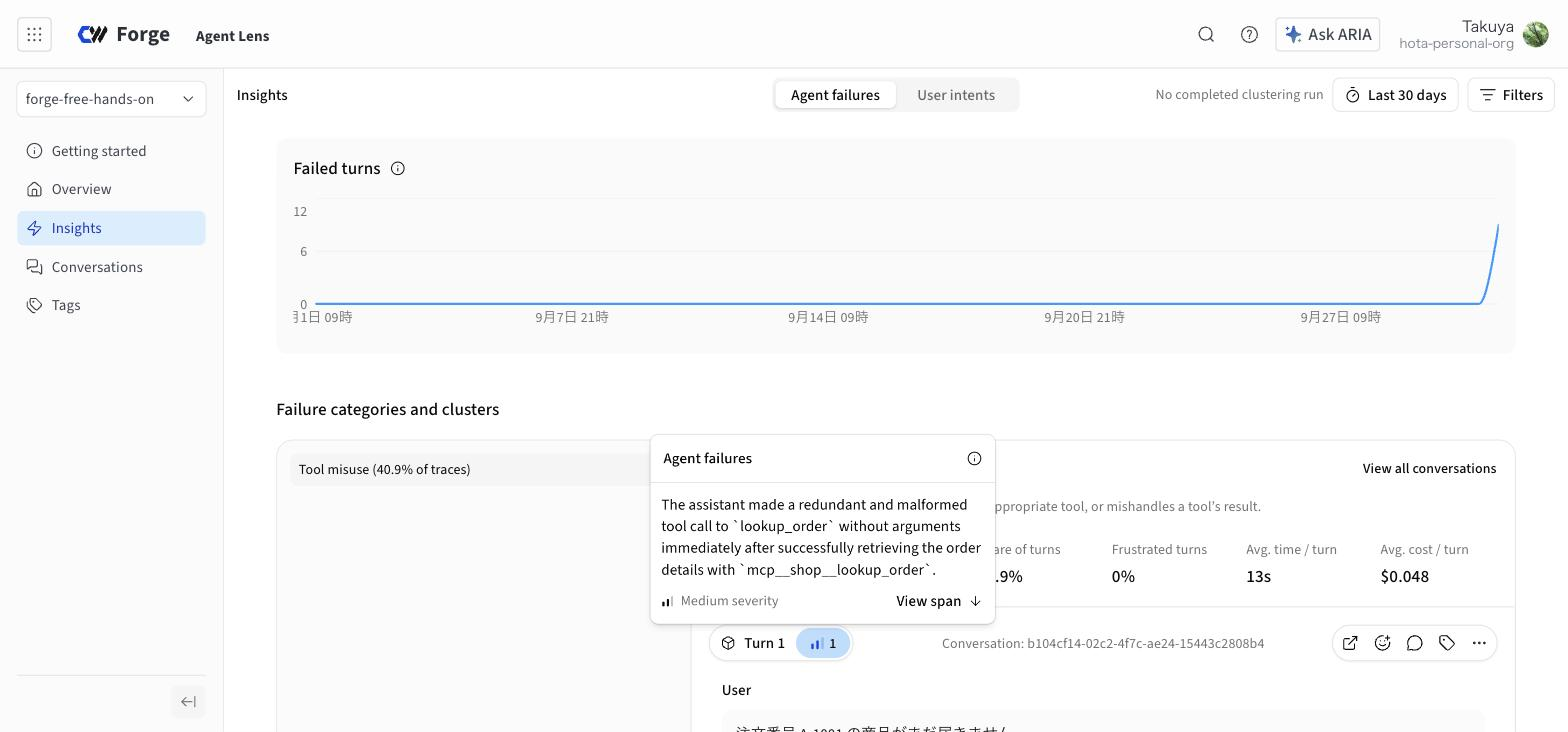Collapse the sidebar panel
This screenshot has height=732, width=1568.
188,702
